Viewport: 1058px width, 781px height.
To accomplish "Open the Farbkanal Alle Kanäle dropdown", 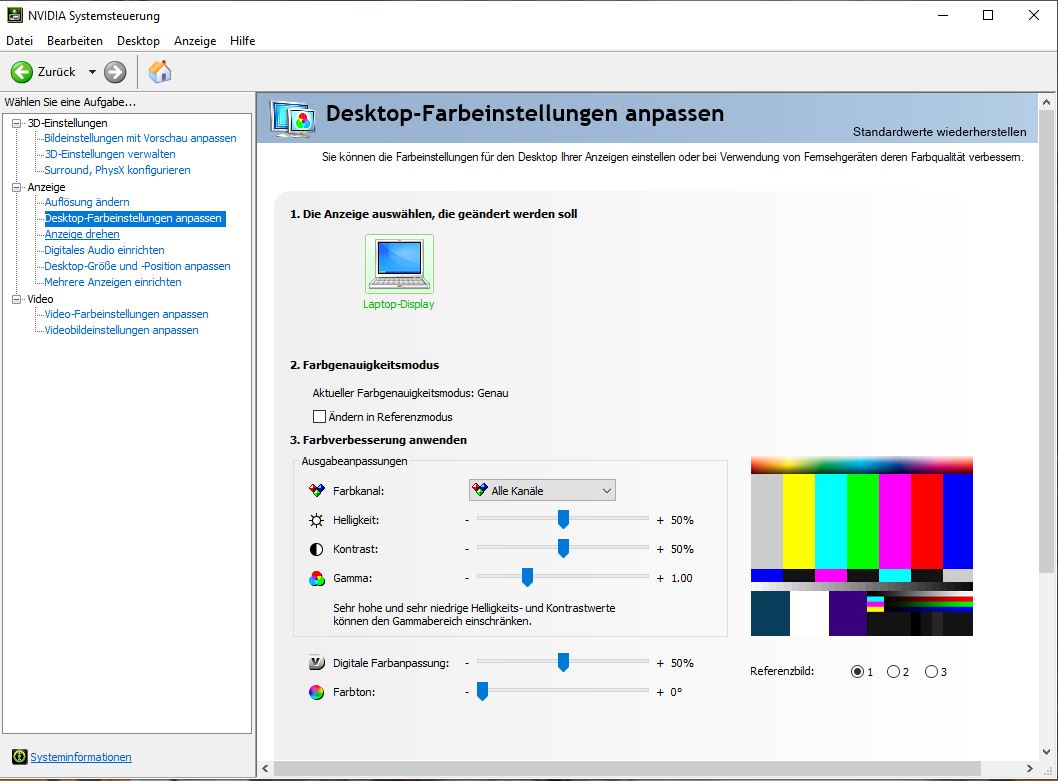I will (542, 491).
